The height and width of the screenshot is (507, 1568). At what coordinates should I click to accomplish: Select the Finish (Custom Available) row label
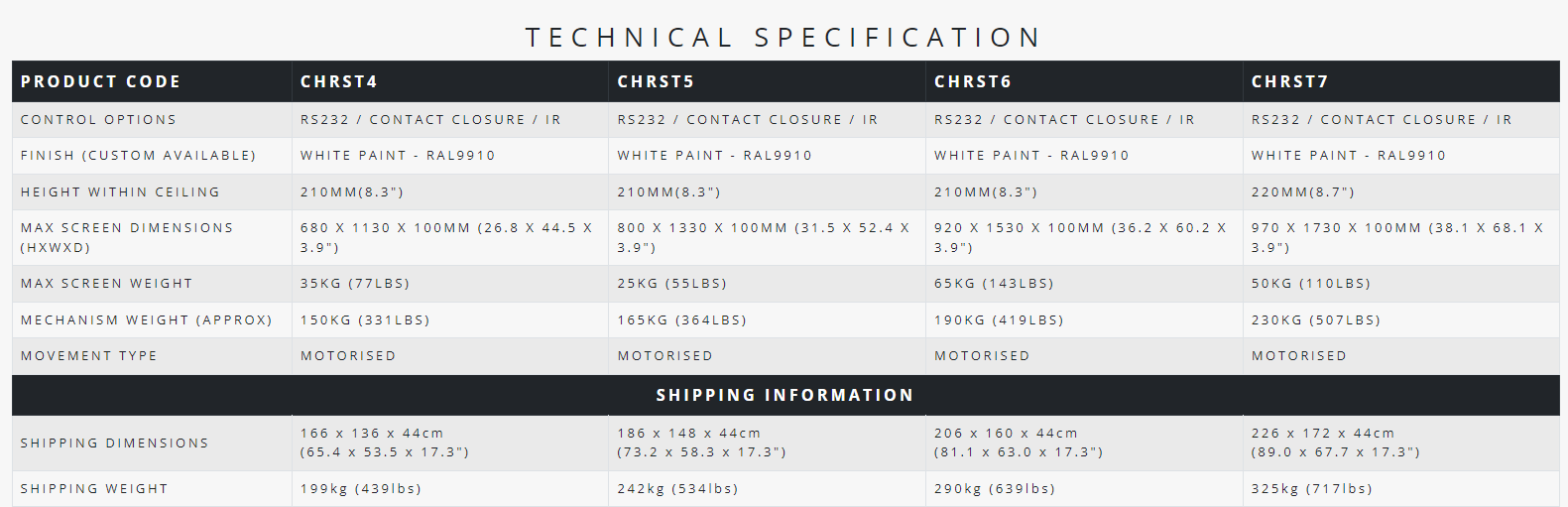tap(138, 155)
